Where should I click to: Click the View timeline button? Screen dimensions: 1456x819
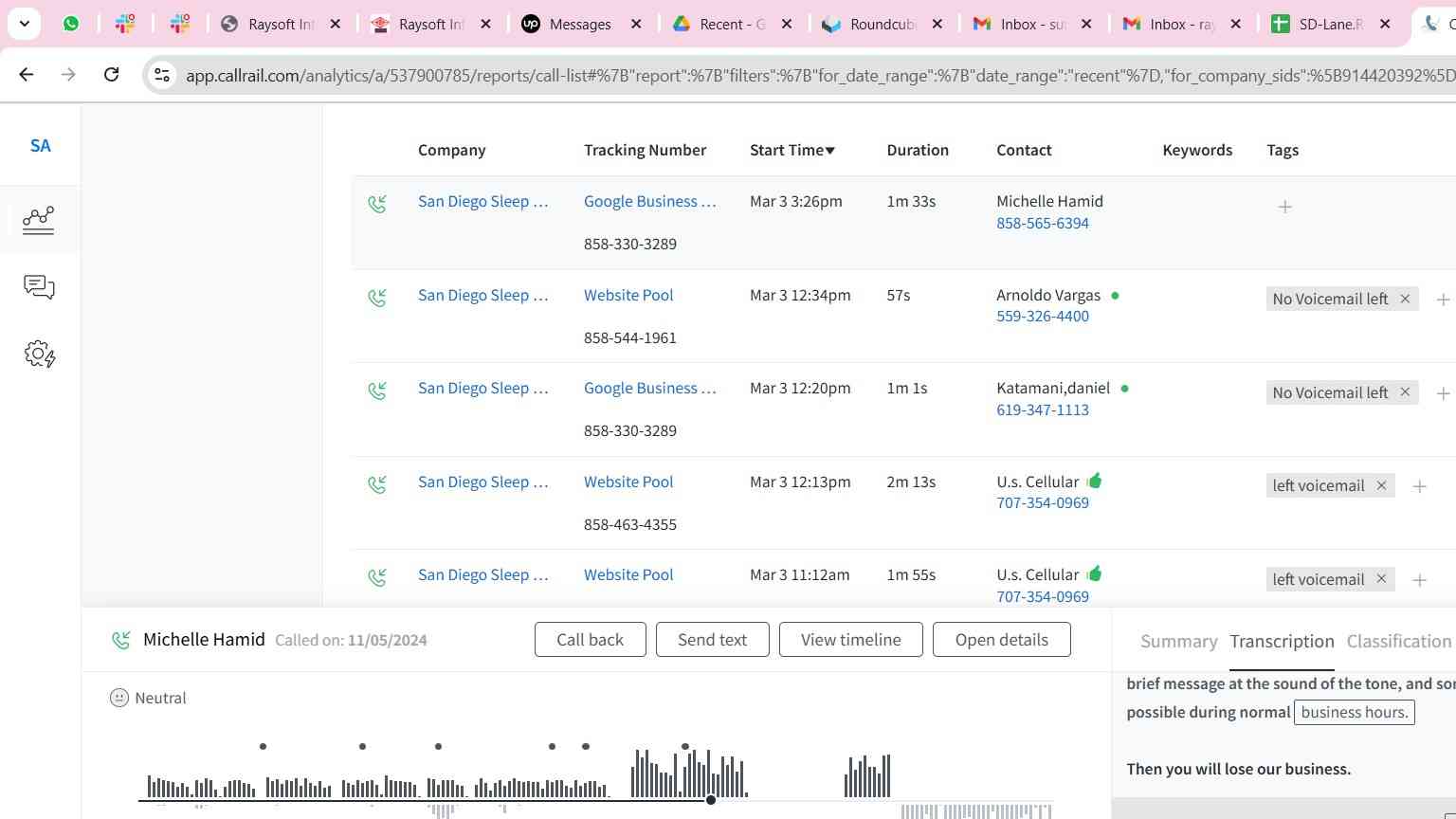point(851,640)
